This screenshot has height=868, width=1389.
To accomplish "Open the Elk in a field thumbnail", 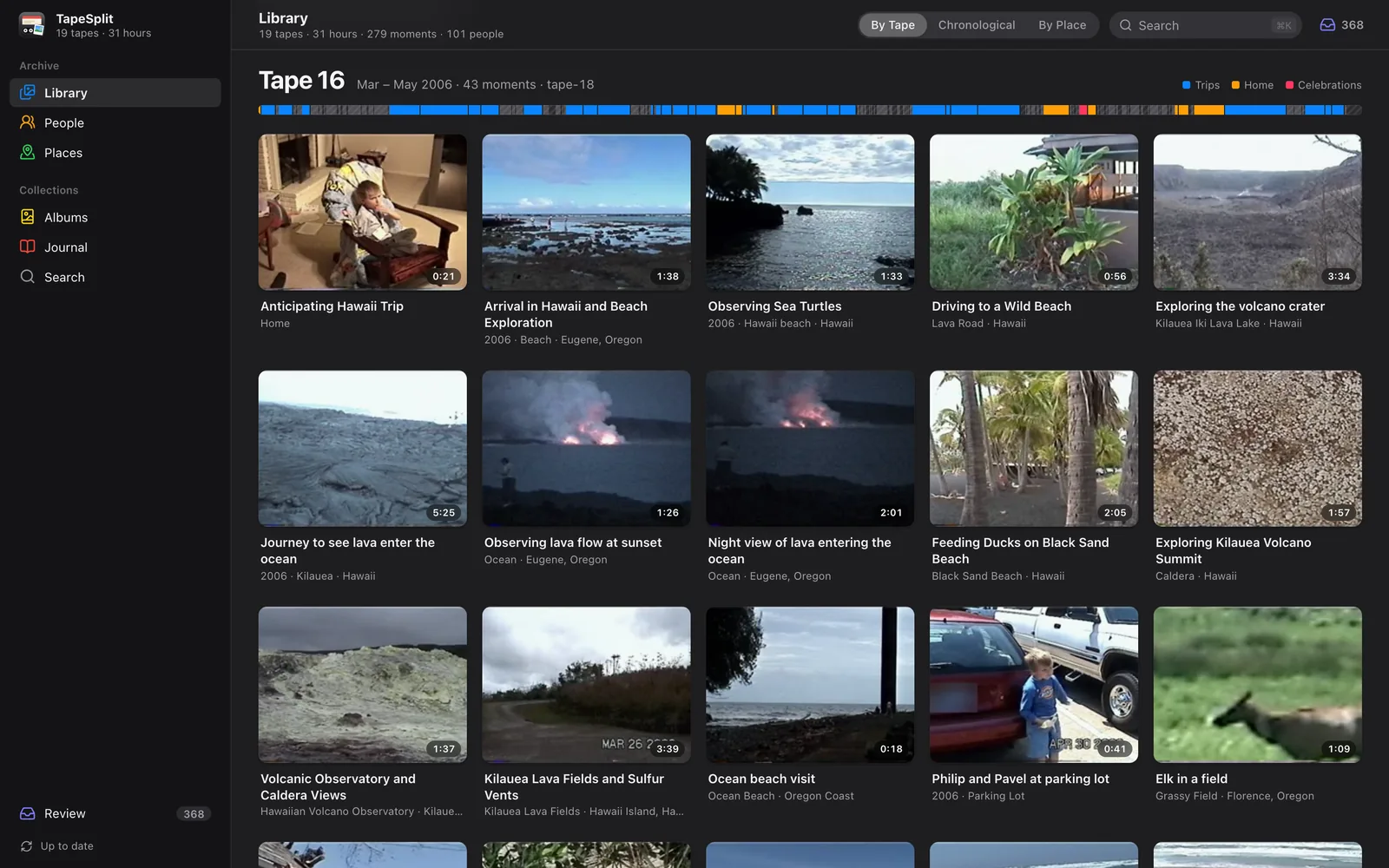I will [1258, 685].
